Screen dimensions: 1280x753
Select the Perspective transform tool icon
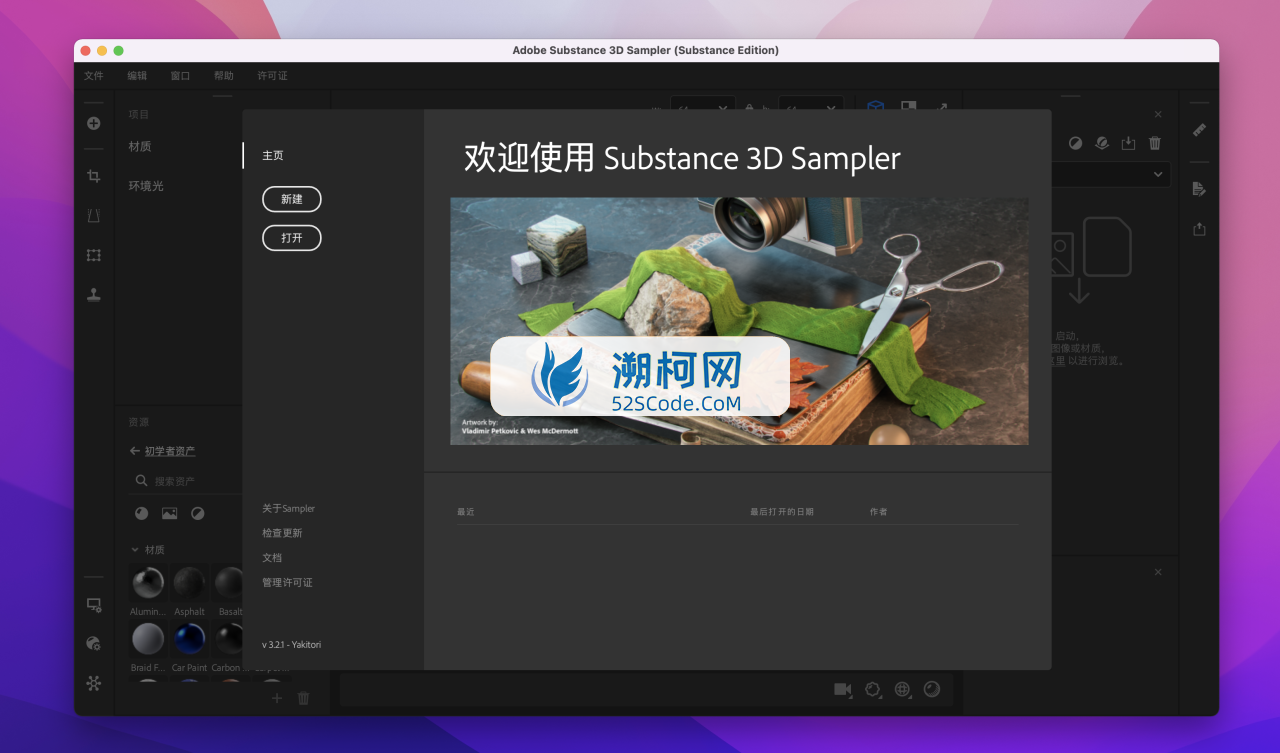coord(93,215)
